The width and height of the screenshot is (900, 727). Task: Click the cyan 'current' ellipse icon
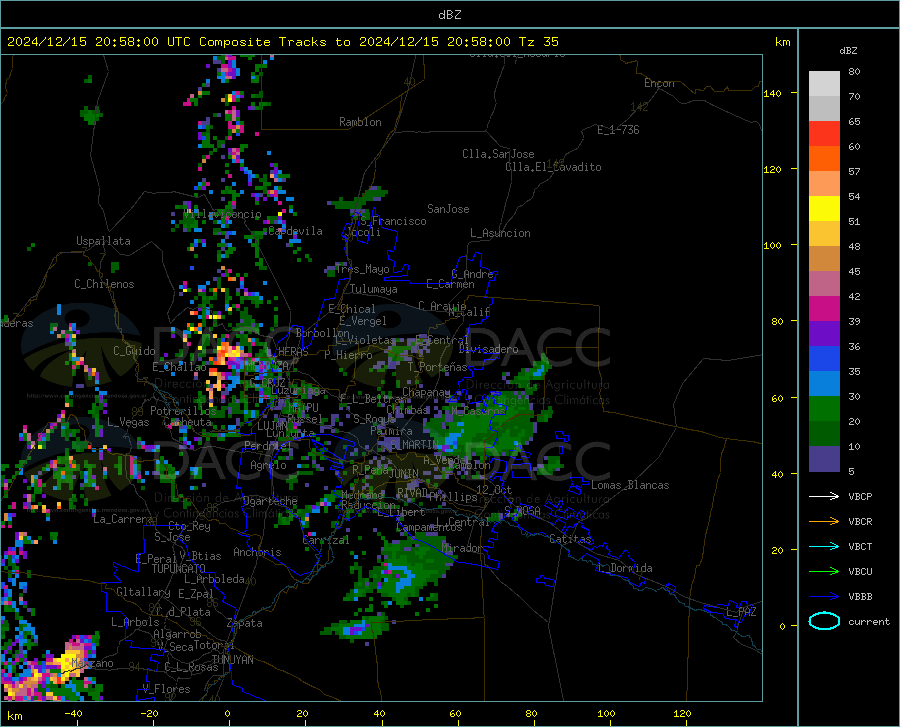824,621
